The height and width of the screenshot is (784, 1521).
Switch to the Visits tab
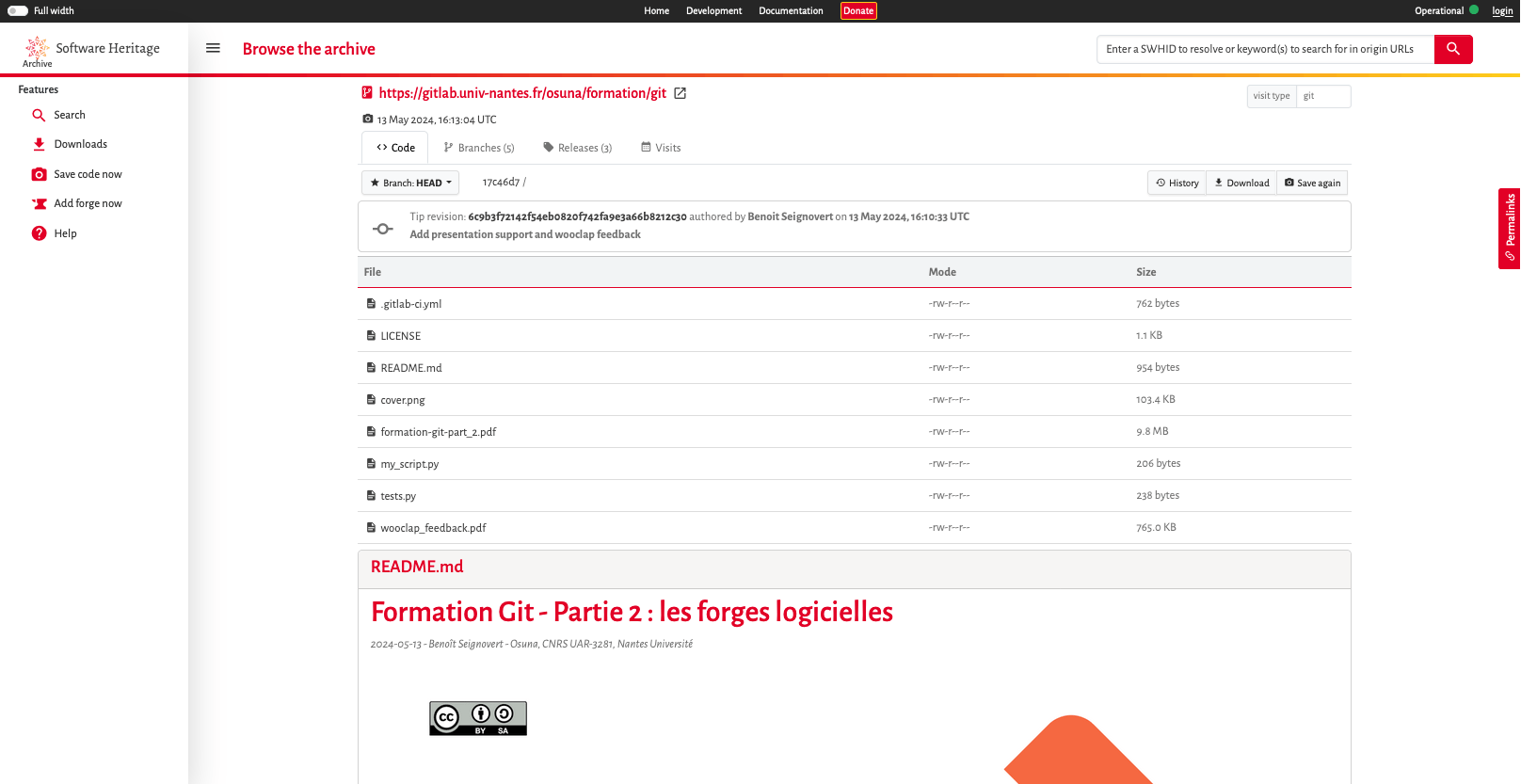(x=661, y=148)
